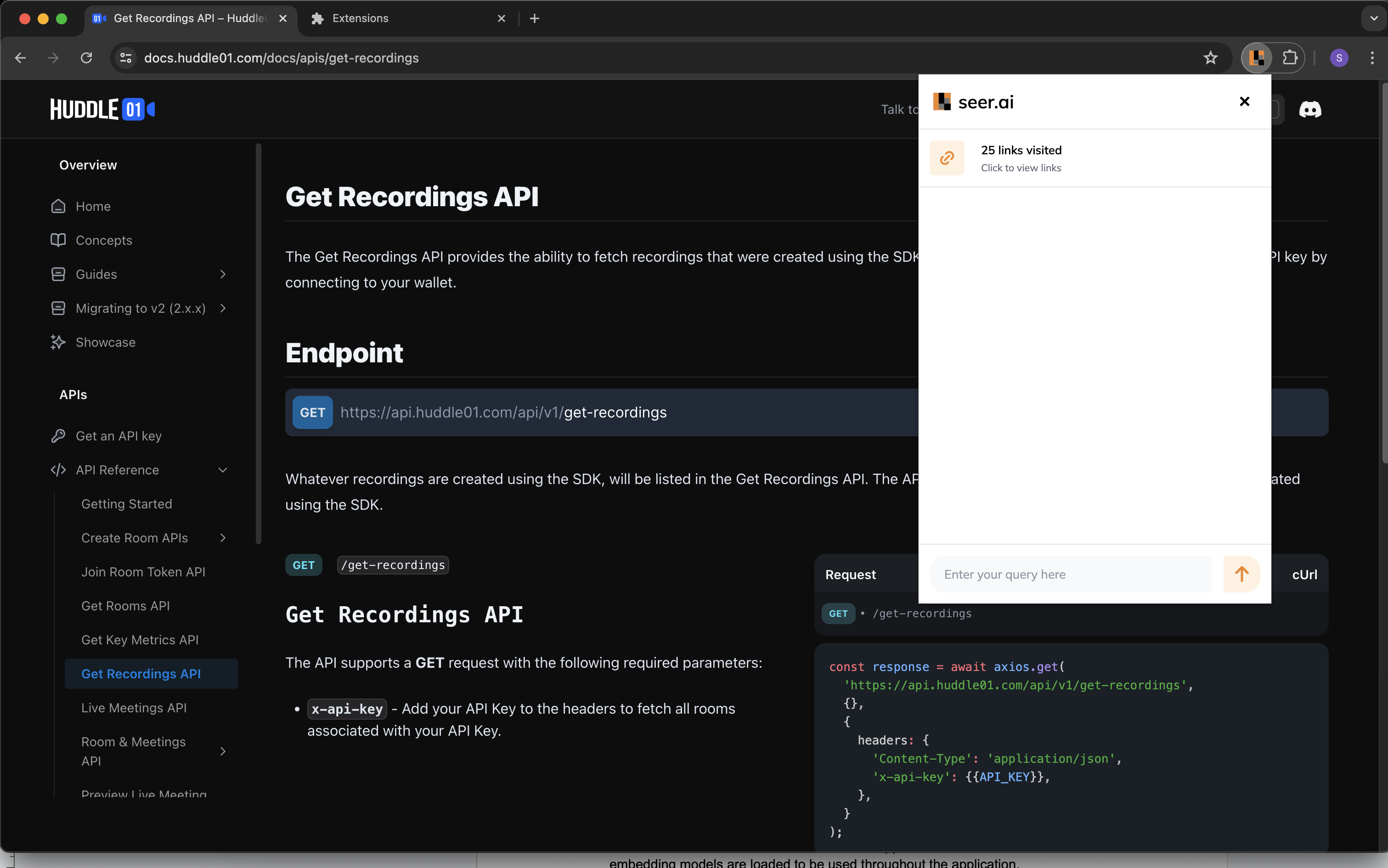Click the API Reference code icon

[58, 469]
